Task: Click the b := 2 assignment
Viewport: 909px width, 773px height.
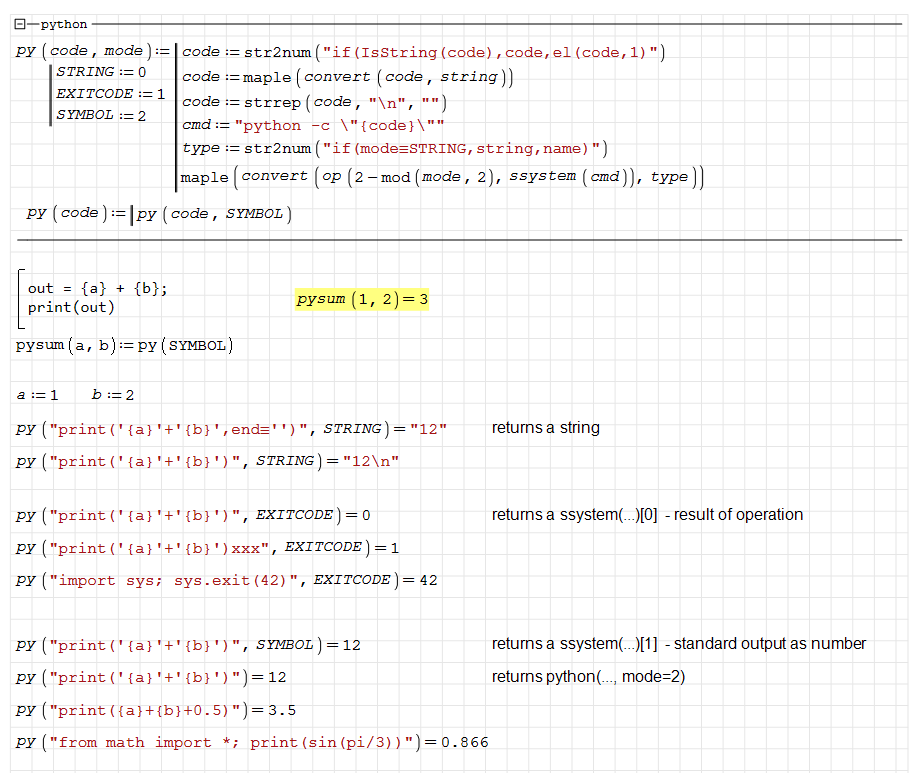Action: point(113,395)
